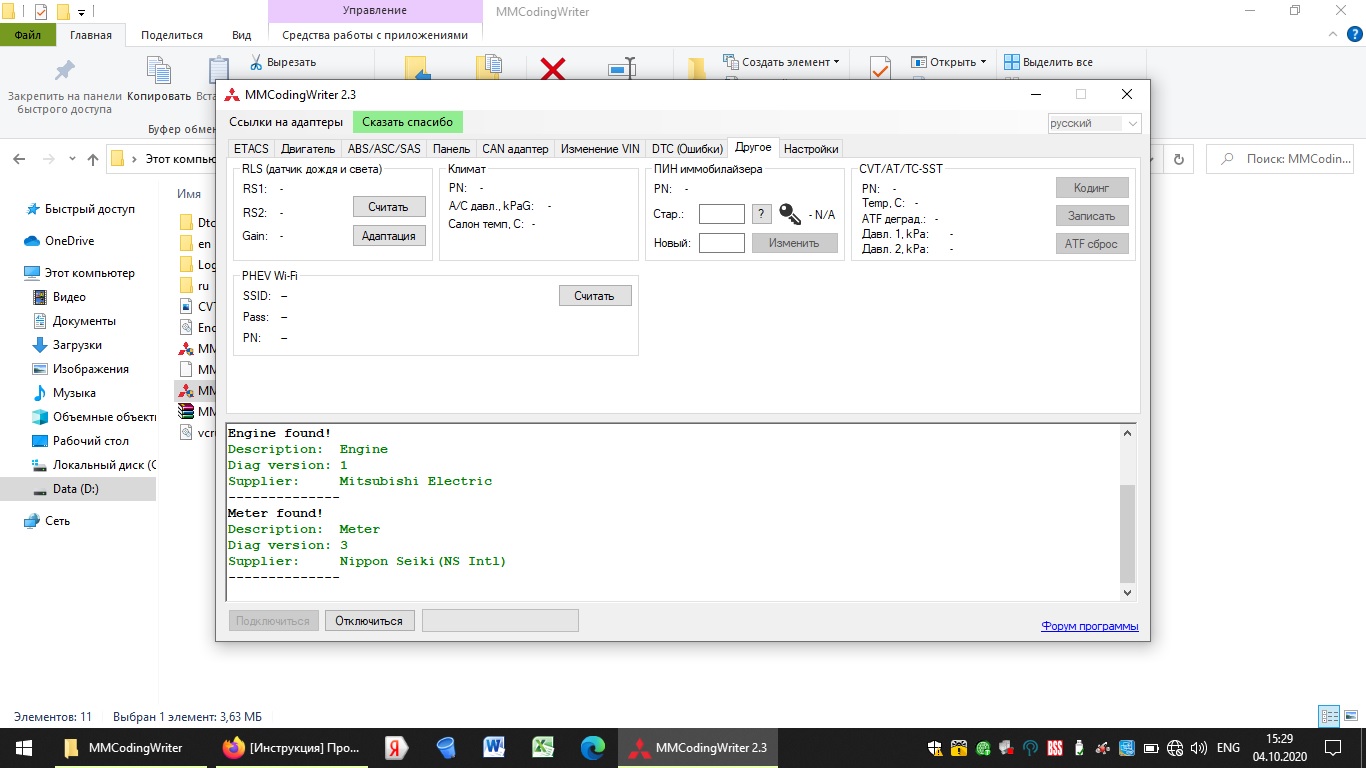Click the new PIN (Новый) input field
The image size is (1366, 768).
coord(722,243)
